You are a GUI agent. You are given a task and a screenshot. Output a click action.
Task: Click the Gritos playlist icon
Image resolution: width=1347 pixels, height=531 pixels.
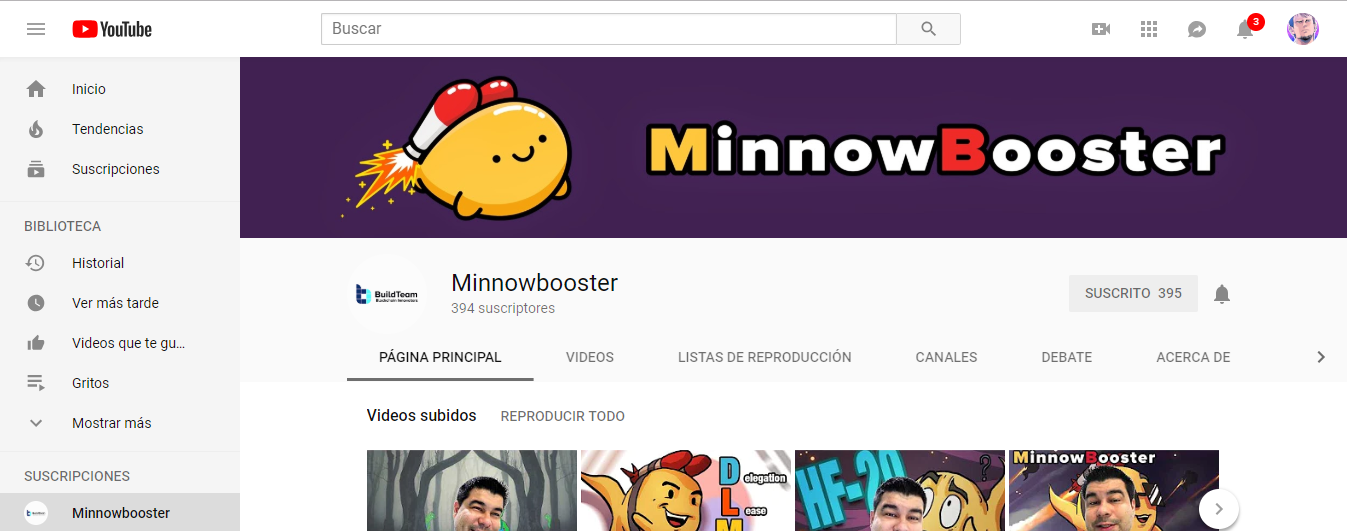(36, 383)
